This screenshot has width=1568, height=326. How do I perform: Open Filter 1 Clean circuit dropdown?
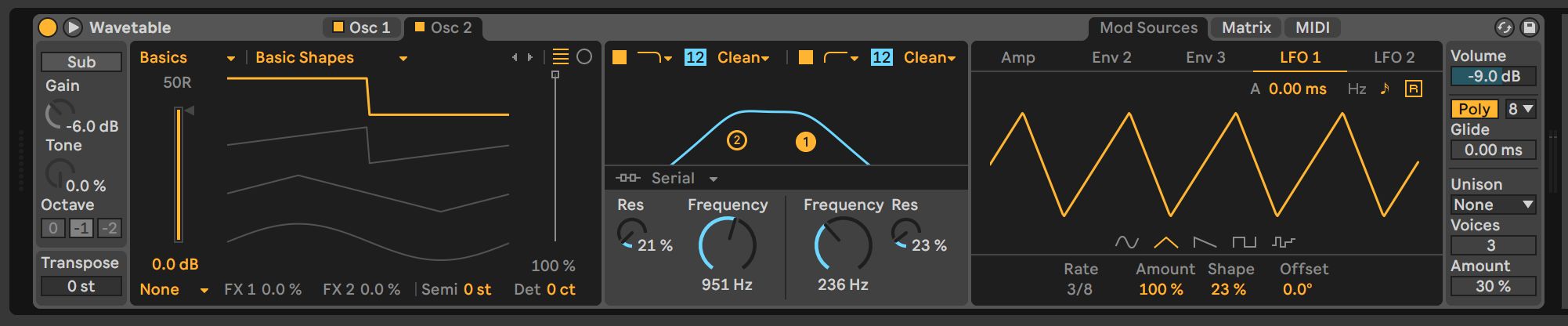click(x=743, y=57)
